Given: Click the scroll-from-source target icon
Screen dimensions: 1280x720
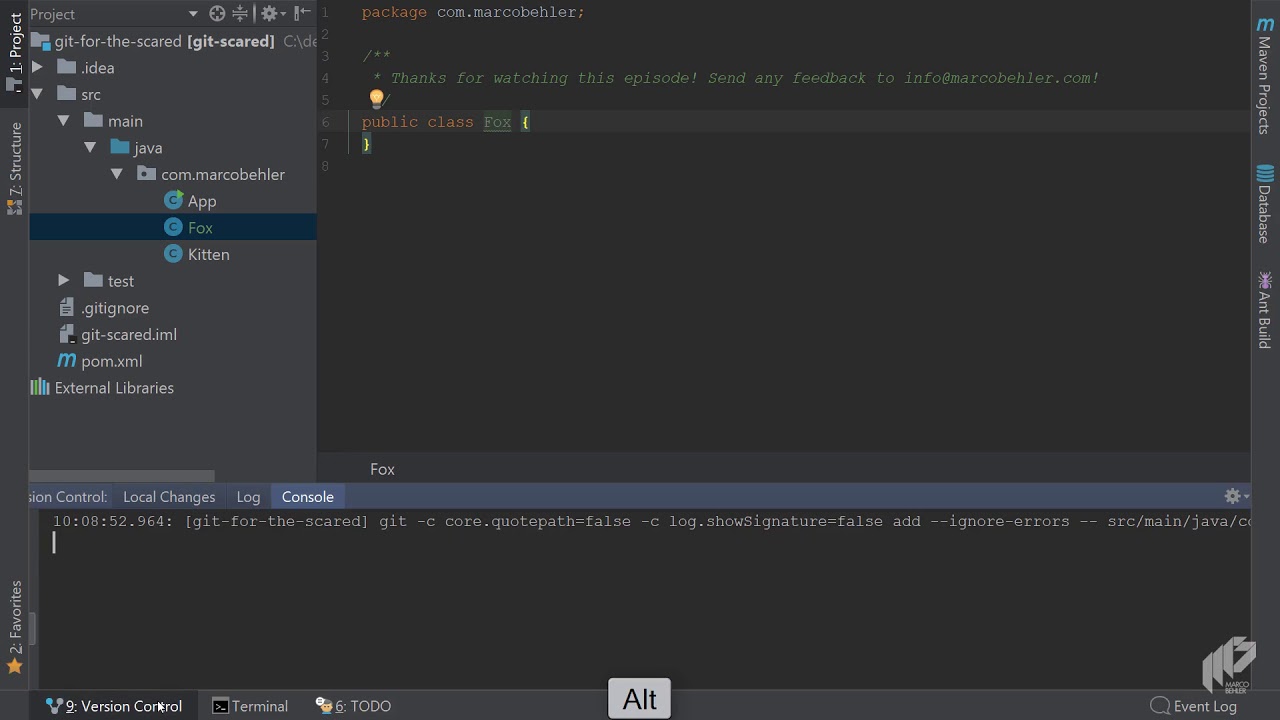Looking at the screenshot, I should click(x=217, y=14).
